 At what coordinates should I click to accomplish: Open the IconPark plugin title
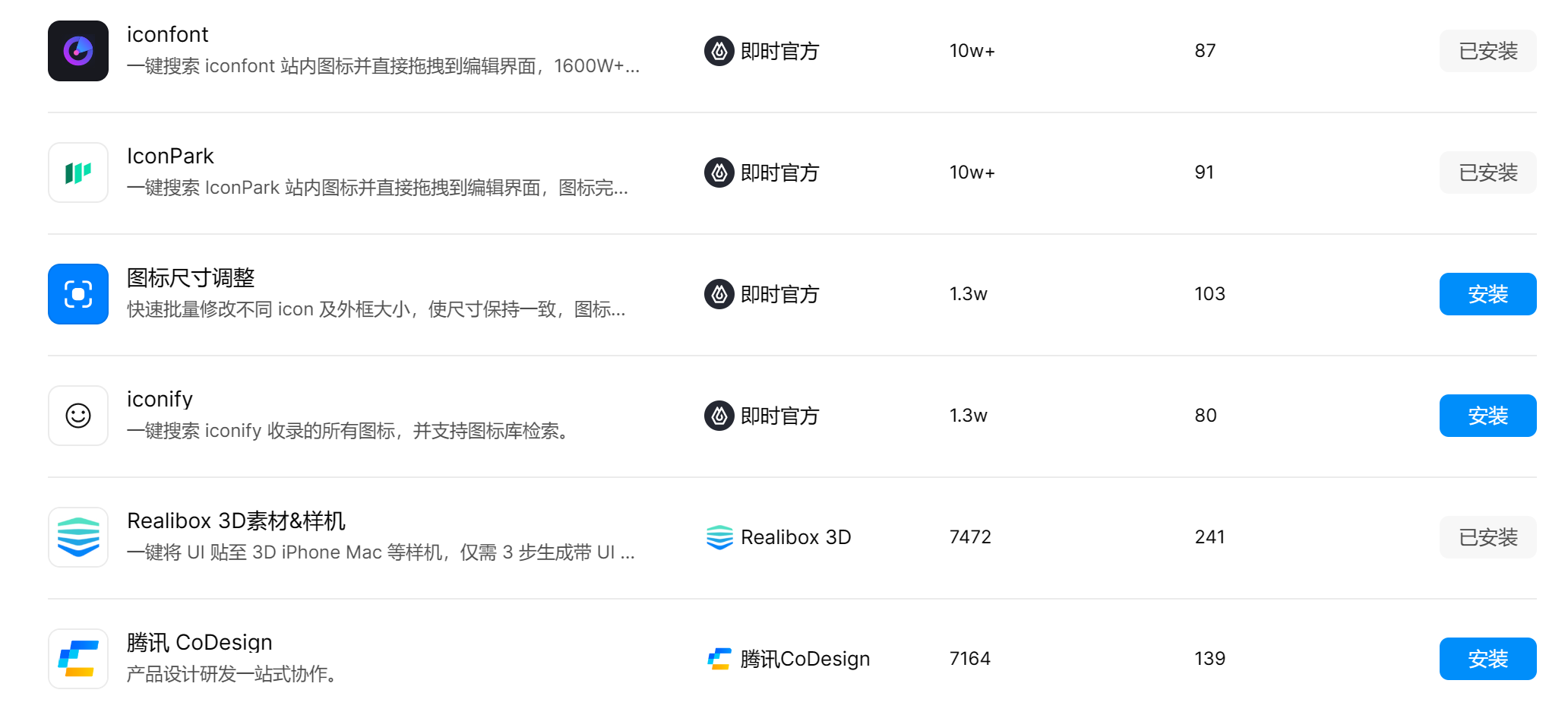[170, 156]
